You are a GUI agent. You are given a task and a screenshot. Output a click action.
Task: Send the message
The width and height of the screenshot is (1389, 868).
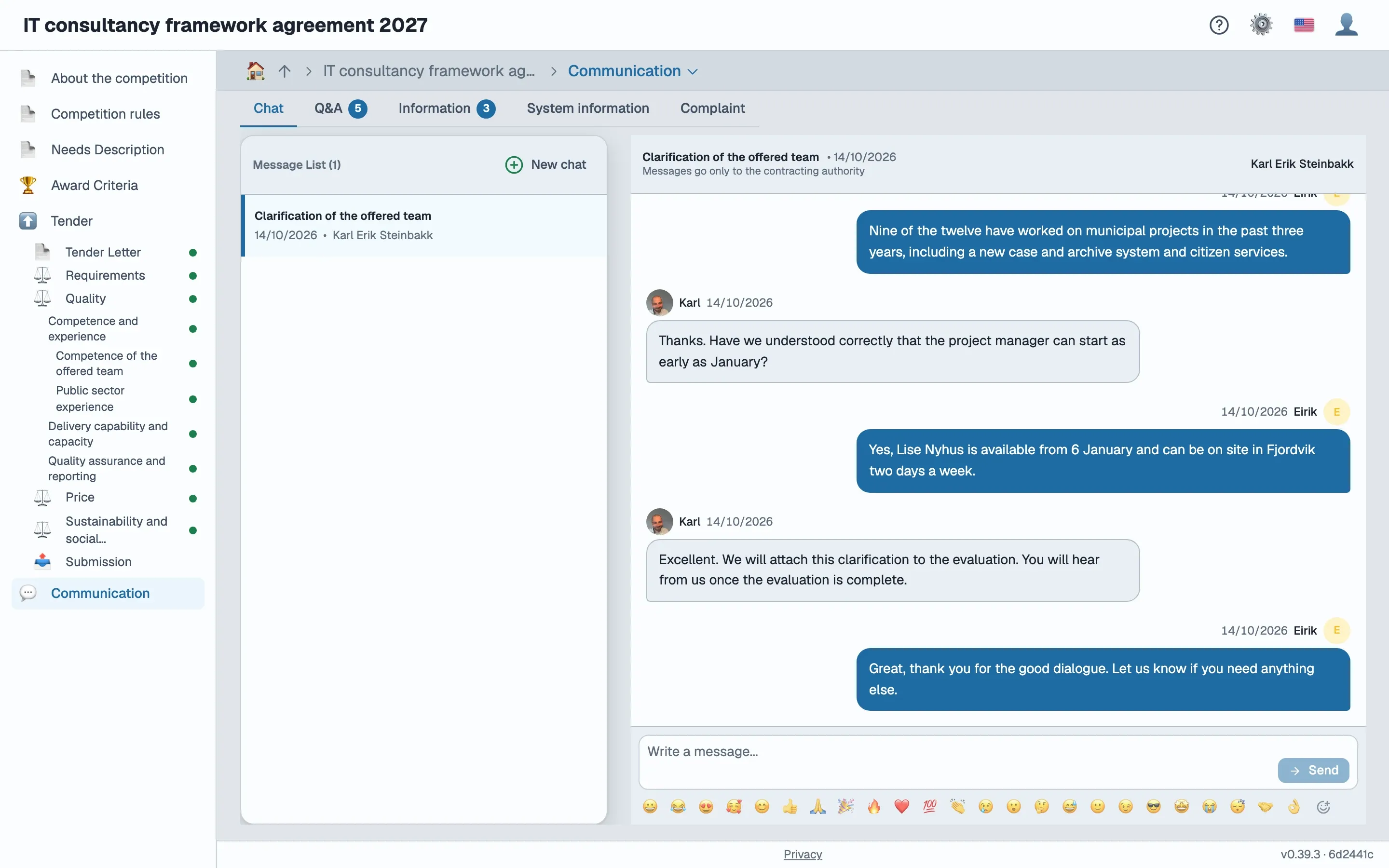pos(1313,771)
